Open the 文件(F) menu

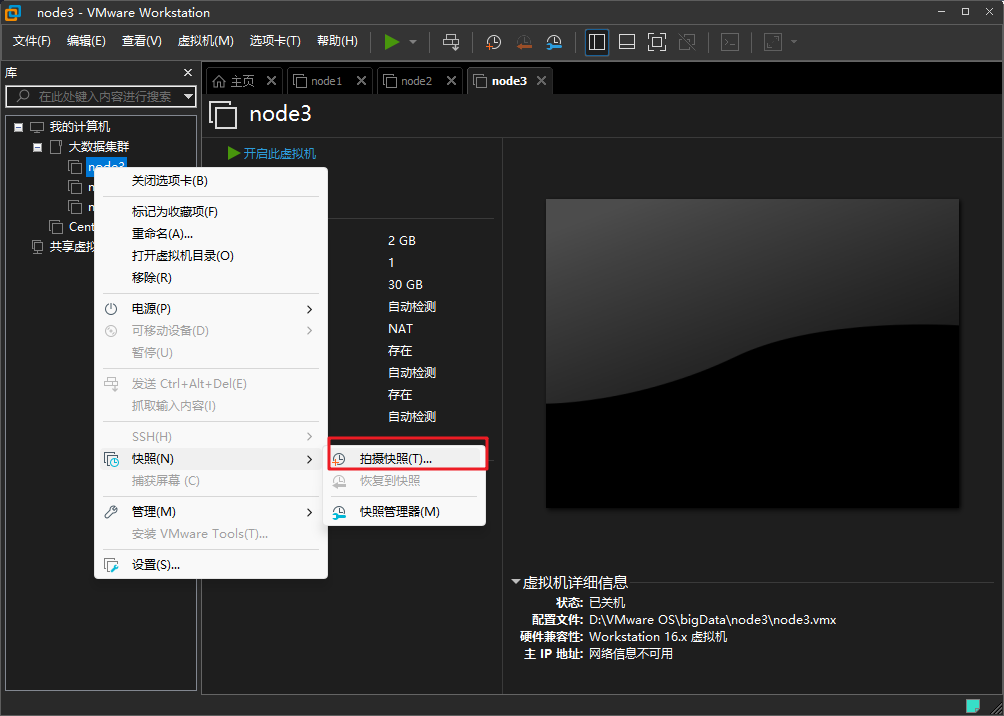pos(32,41)
